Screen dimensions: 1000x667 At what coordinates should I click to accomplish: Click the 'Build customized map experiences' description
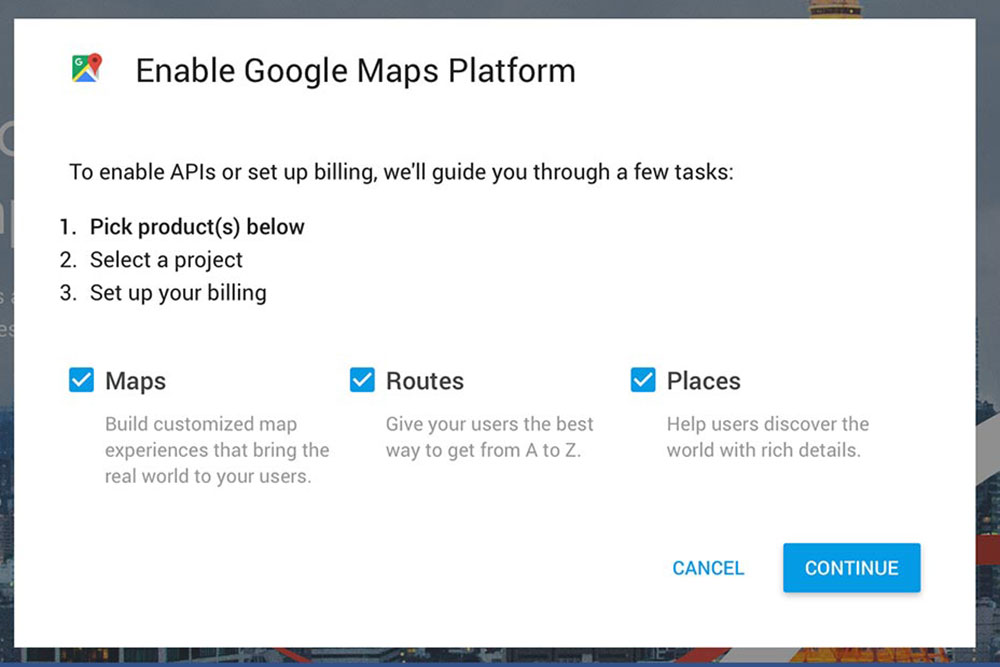[217, 450]
